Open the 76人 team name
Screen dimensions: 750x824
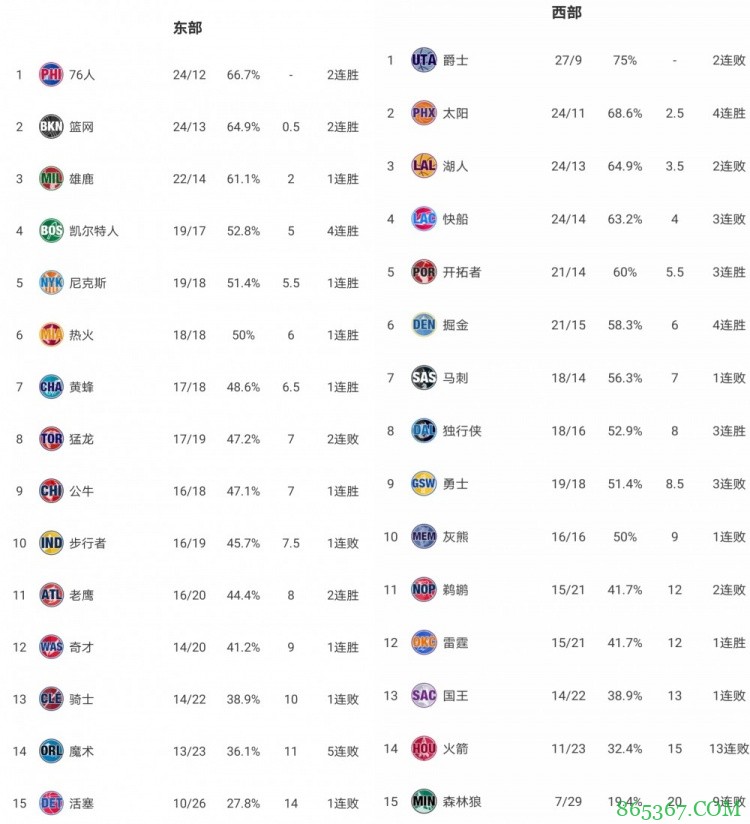point(82,75)
